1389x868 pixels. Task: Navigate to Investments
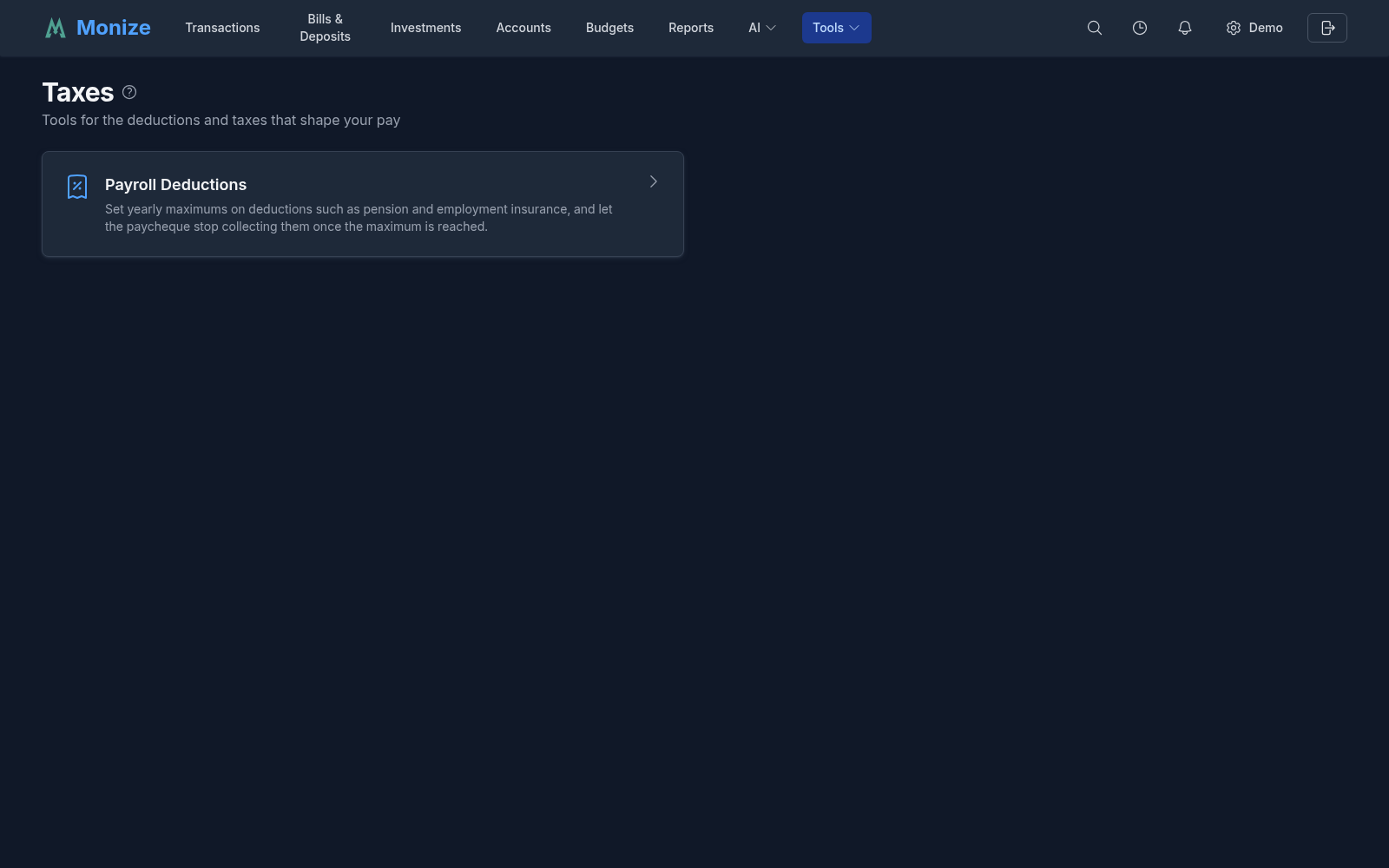[426, 28]
